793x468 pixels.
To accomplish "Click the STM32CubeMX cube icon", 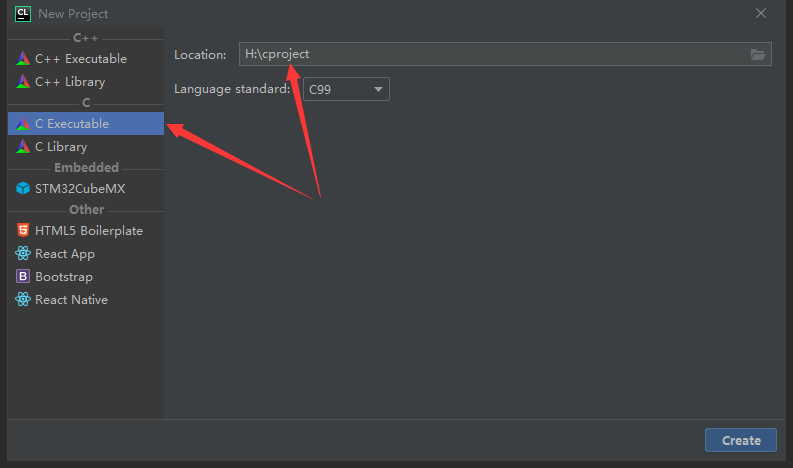I will (x=24, y=188).
